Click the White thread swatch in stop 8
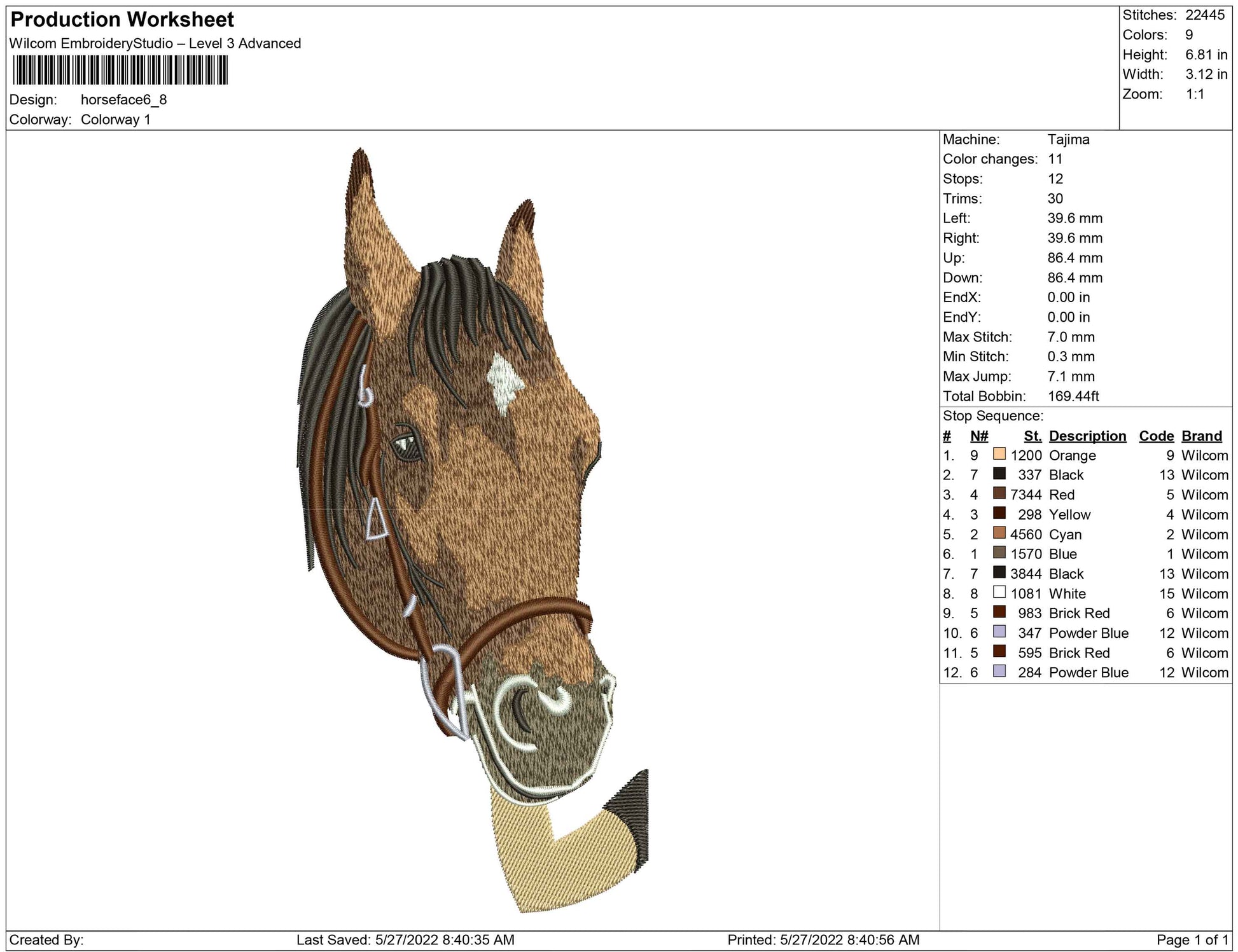This screenshot has width=1238, height=952. pos(999,593)
